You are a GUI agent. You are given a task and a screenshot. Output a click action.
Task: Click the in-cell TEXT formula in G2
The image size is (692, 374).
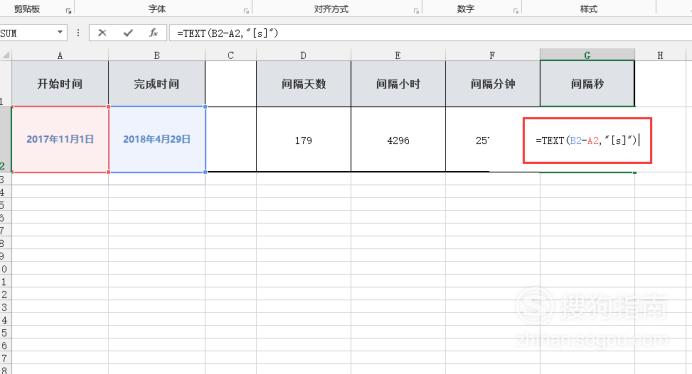point(587,140)
